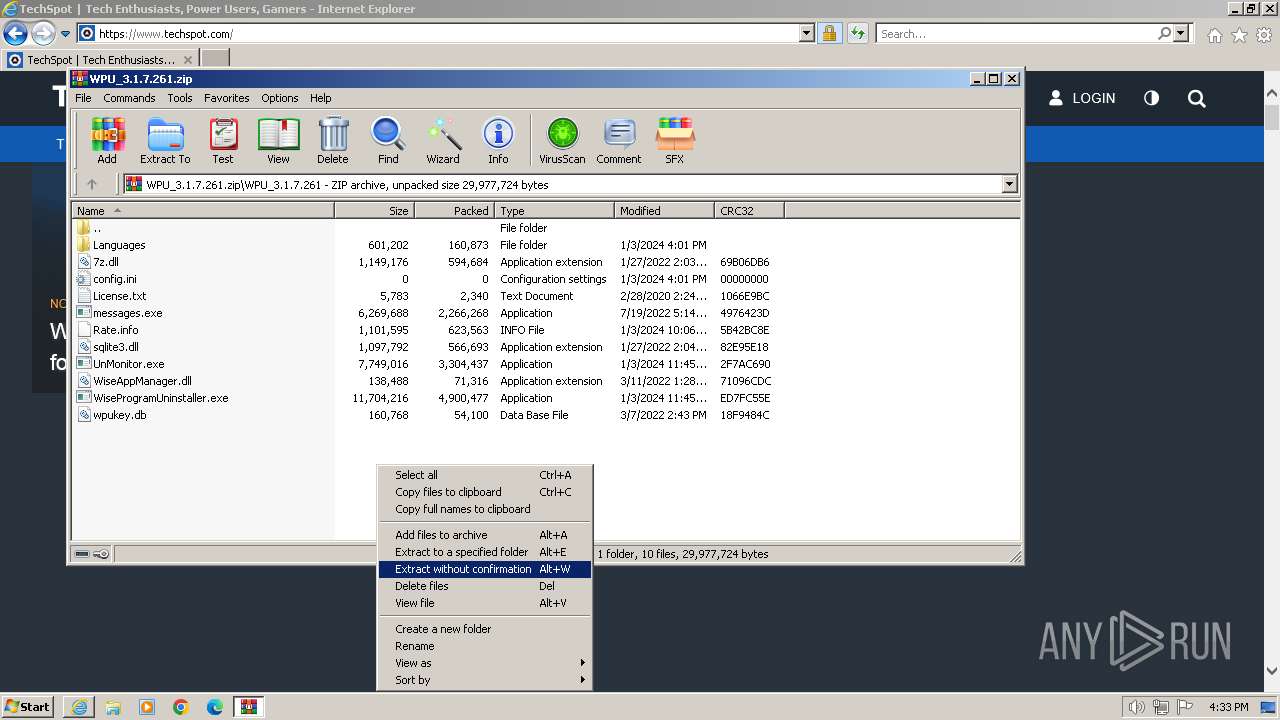Select the UnMonitor.exe file
This screenshot has width=1280, height=720.
128,364
